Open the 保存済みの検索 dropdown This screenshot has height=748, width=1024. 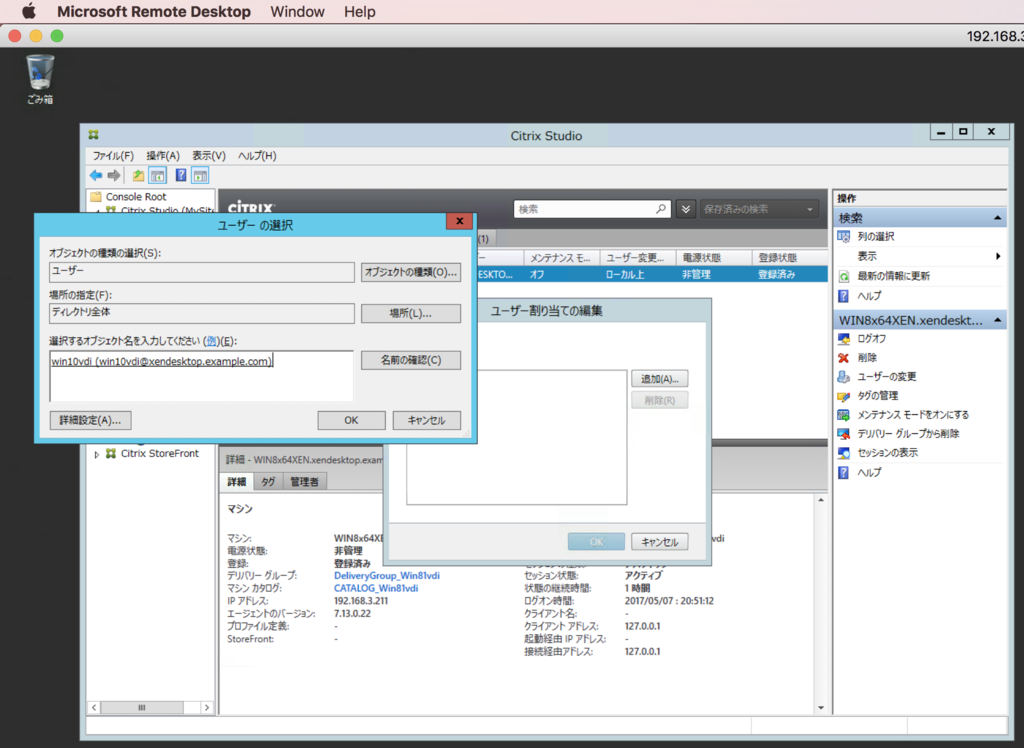(760, 209)
